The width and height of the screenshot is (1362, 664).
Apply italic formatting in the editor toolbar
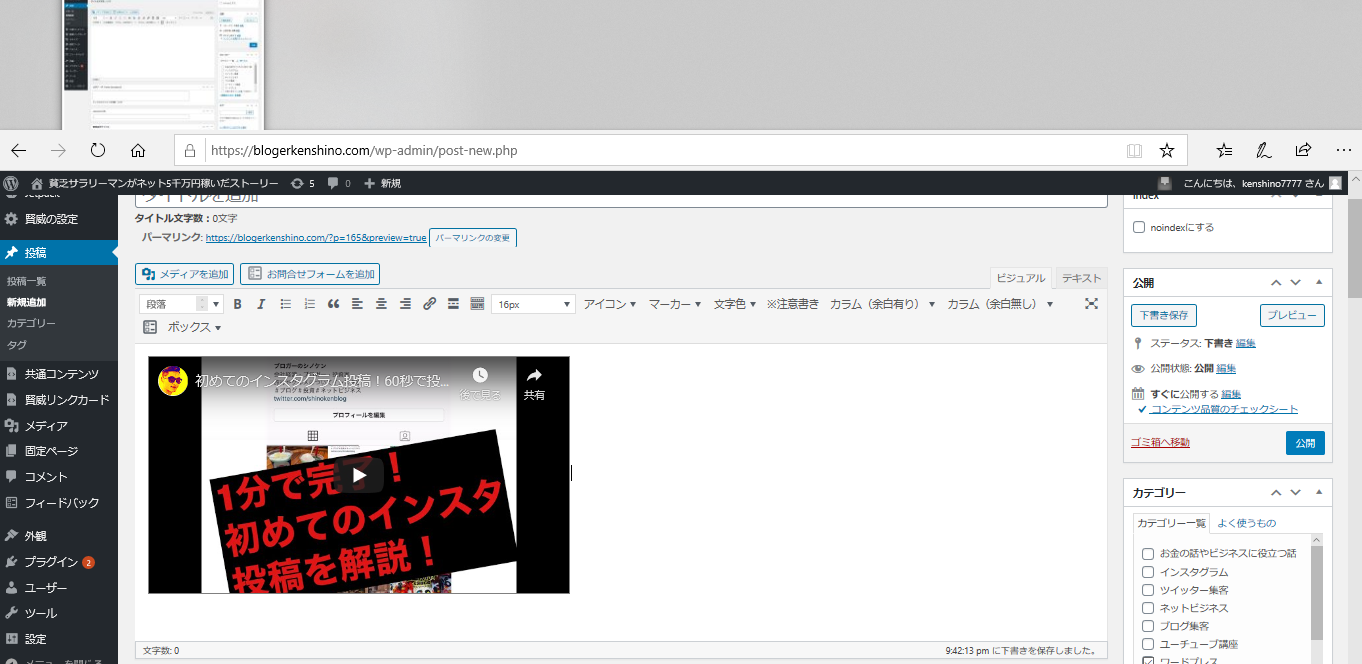tap(261, 304)
